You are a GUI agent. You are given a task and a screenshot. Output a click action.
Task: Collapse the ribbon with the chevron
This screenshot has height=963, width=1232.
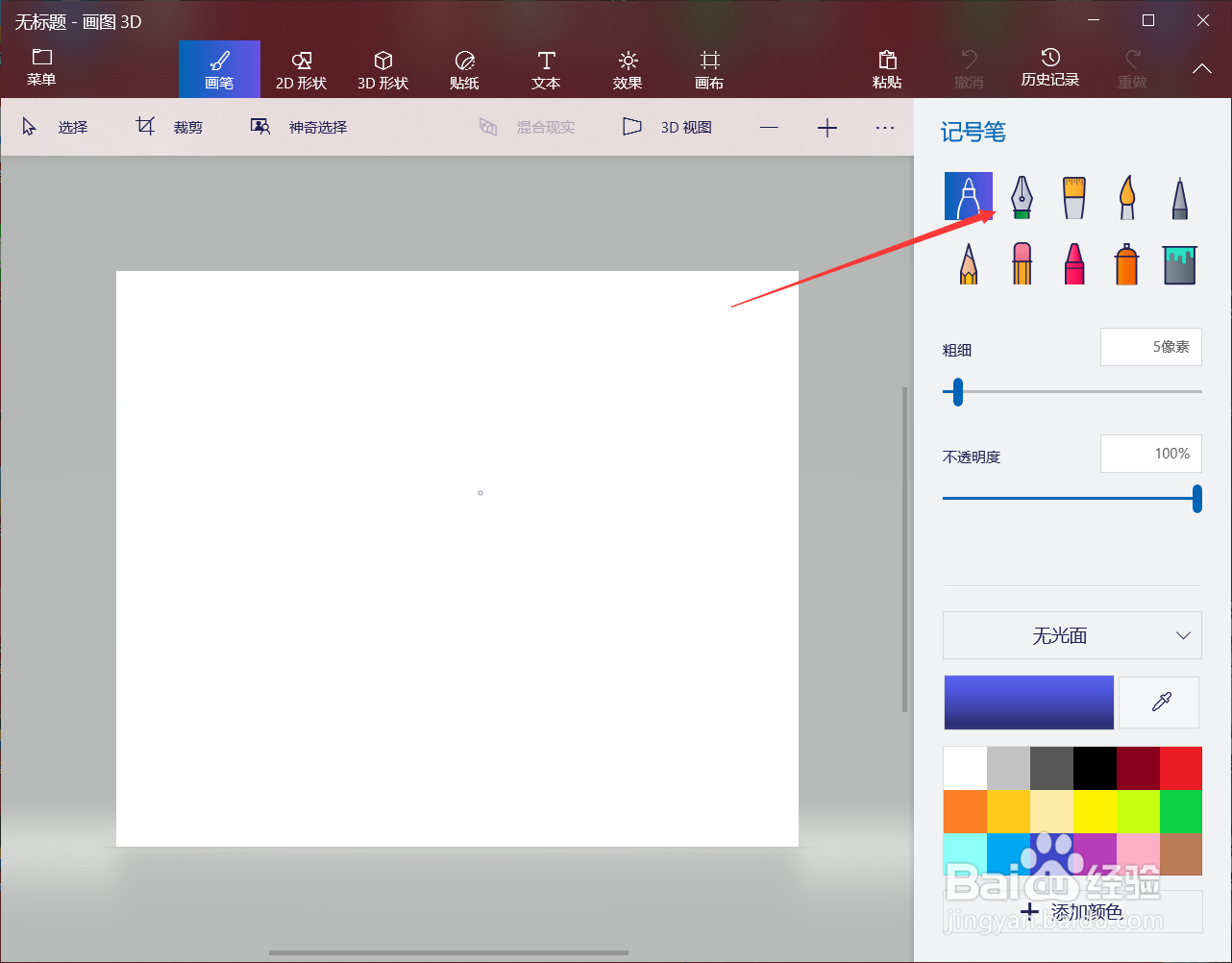tap(1201, 68)
